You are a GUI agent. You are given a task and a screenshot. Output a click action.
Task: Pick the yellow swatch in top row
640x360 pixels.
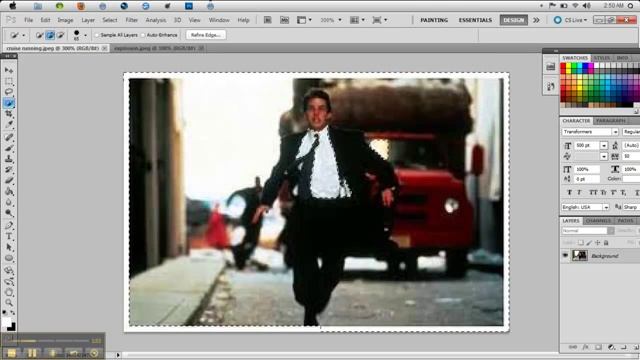coord(569,66)
